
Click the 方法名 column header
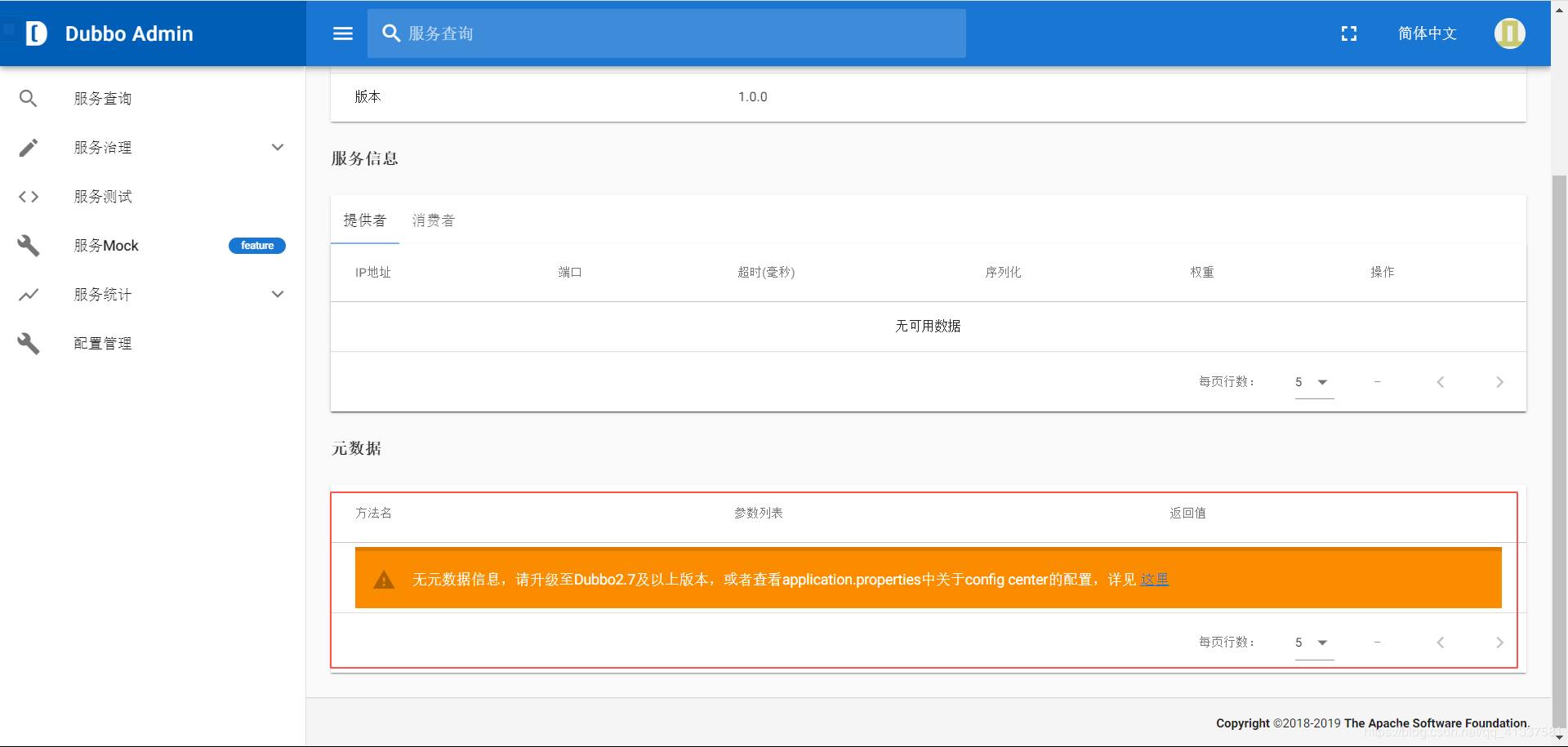tap(373, 514)
